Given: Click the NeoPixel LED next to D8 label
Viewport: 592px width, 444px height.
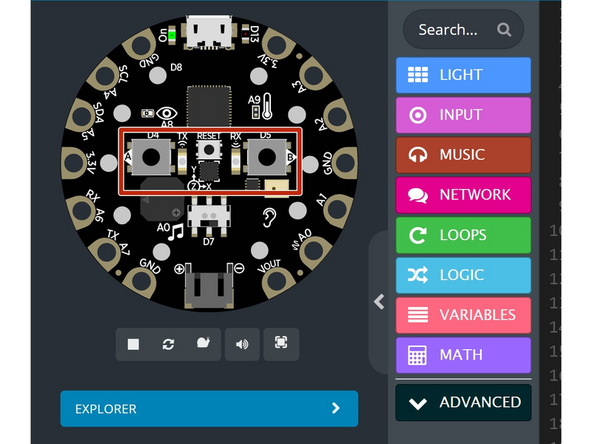Looking at the screenshot, I should point(158,76).
